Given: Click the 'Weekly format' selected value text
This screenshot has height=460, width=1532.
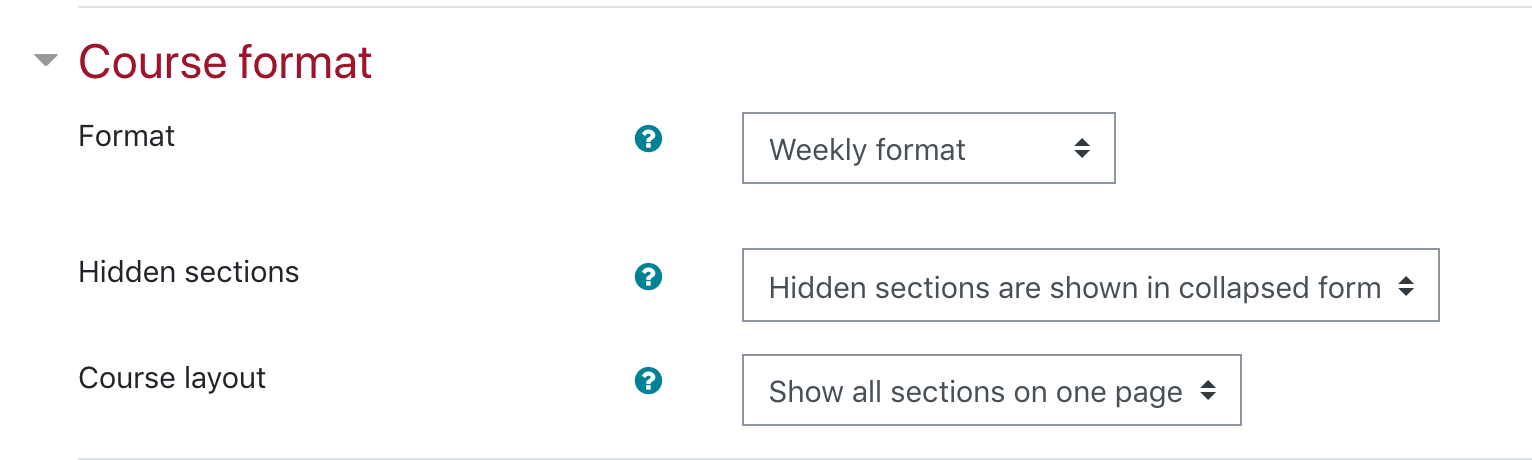Looking at the screenshot, I should coord(867,150).
